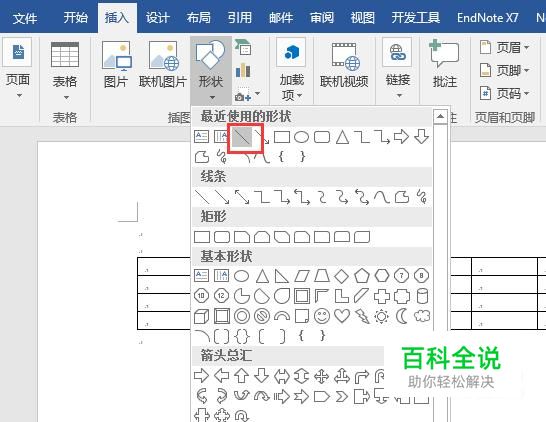Select the ellipse in recent shapes
The width and height of the screenshot is (546, 422).
coord(302,137)
